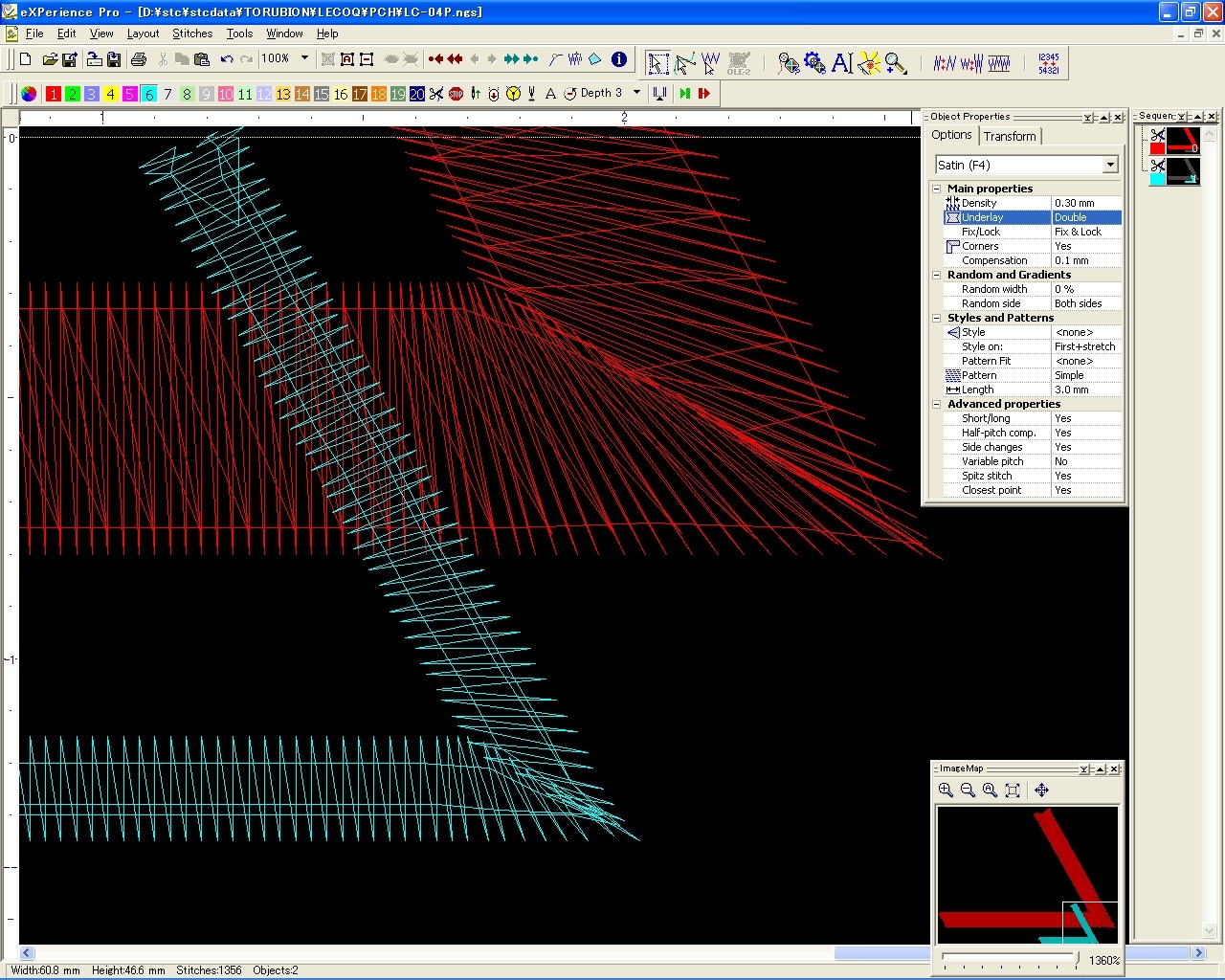This screenshot has width=1225, height=980.
Task: Open the File menu
Action: 34,33
